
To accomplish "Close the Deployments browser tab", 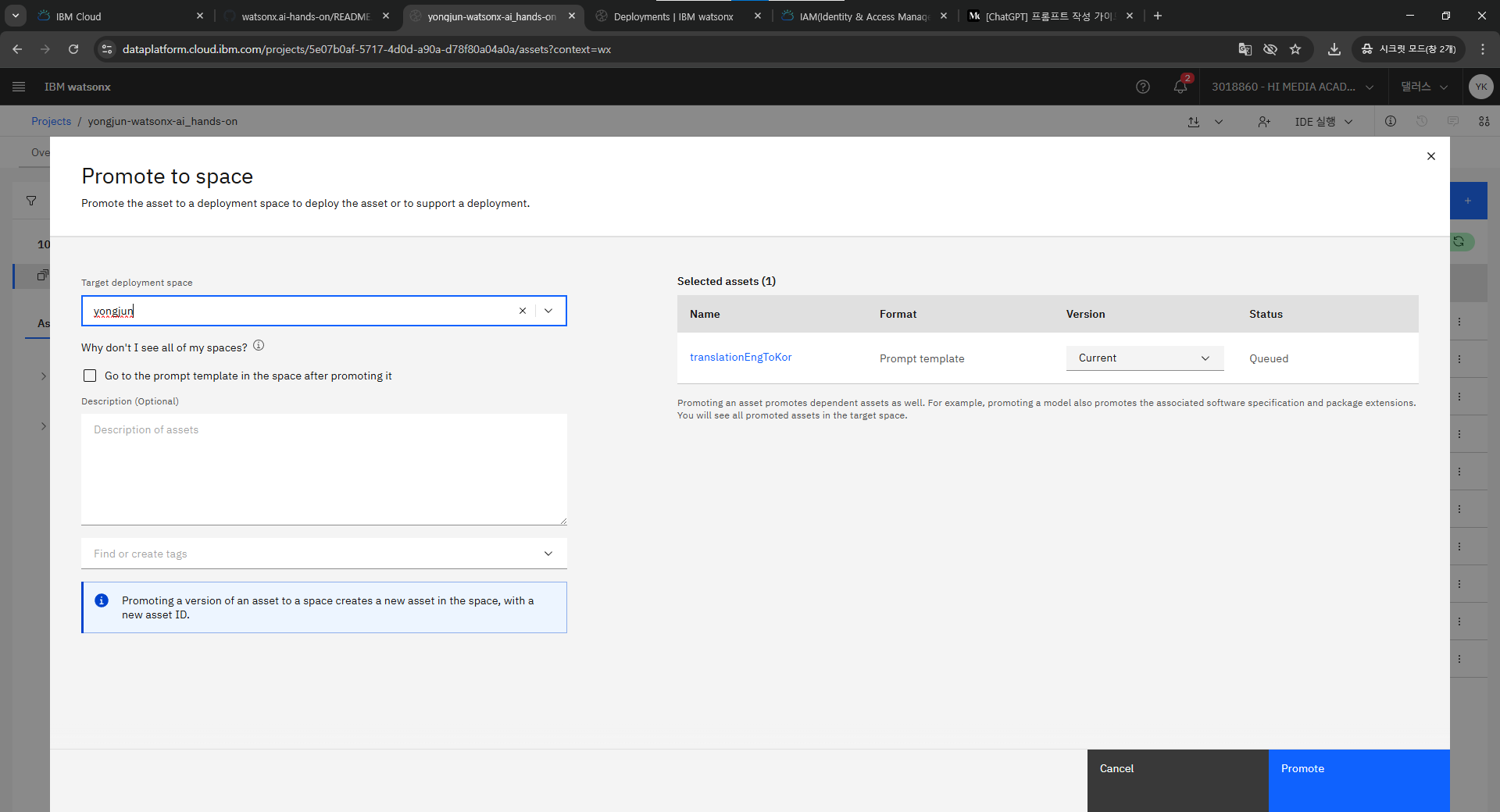I will click(x=758, y=16).
